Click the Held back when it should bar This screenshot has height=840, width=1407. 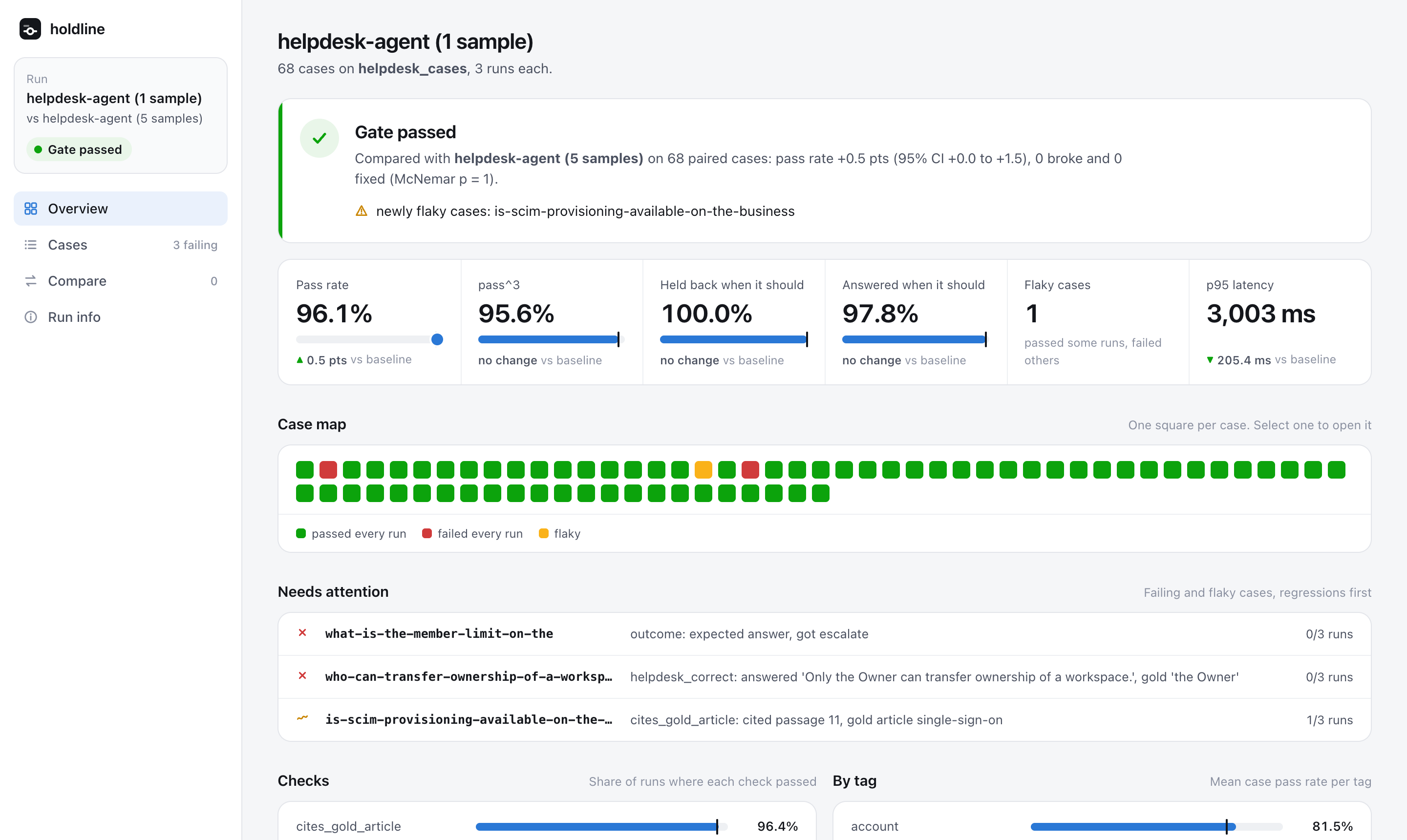click(x=734, y=339)
